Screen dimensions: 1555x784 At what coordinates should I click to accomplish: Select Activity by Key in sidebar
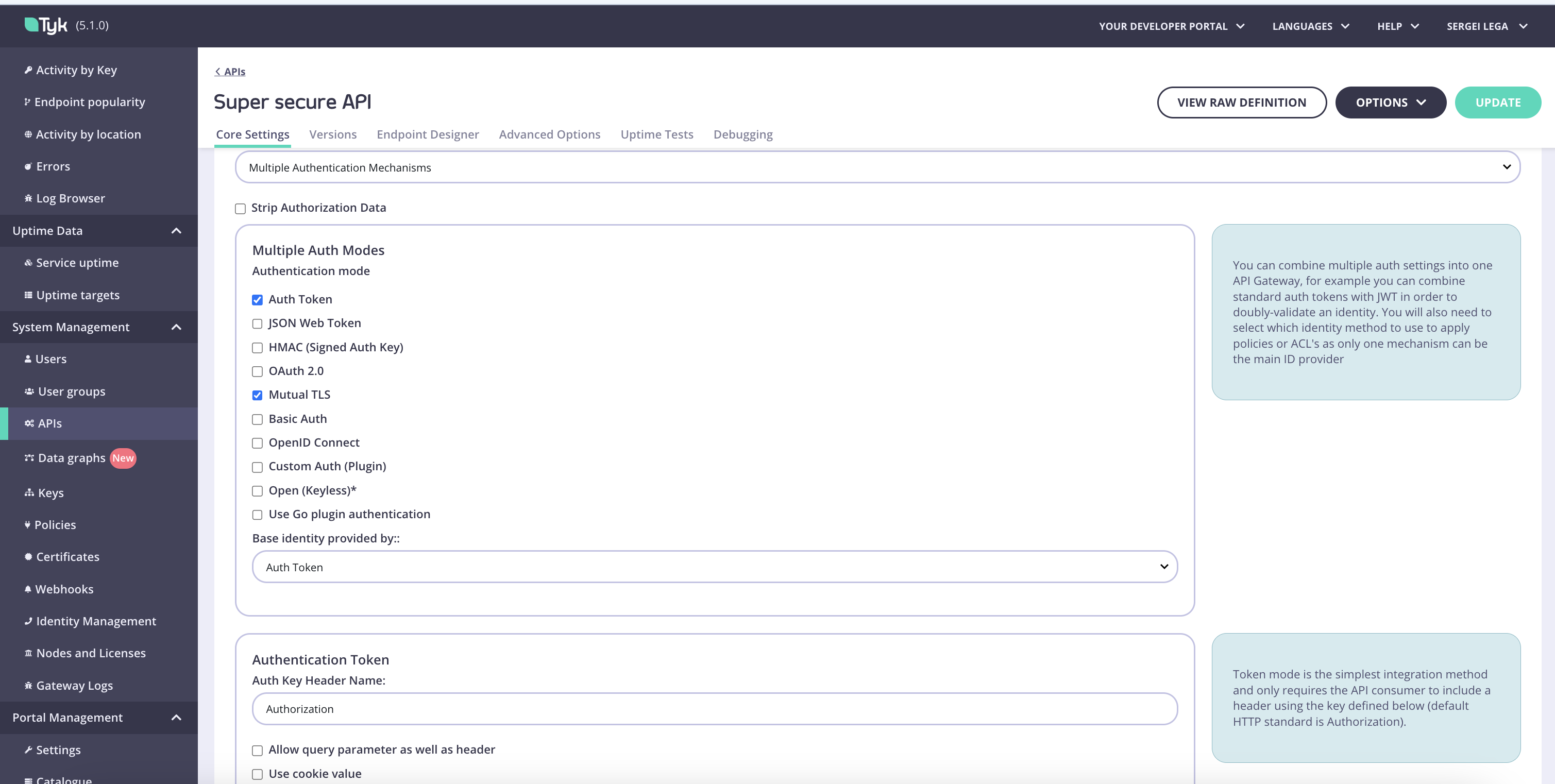pos(76,70)
